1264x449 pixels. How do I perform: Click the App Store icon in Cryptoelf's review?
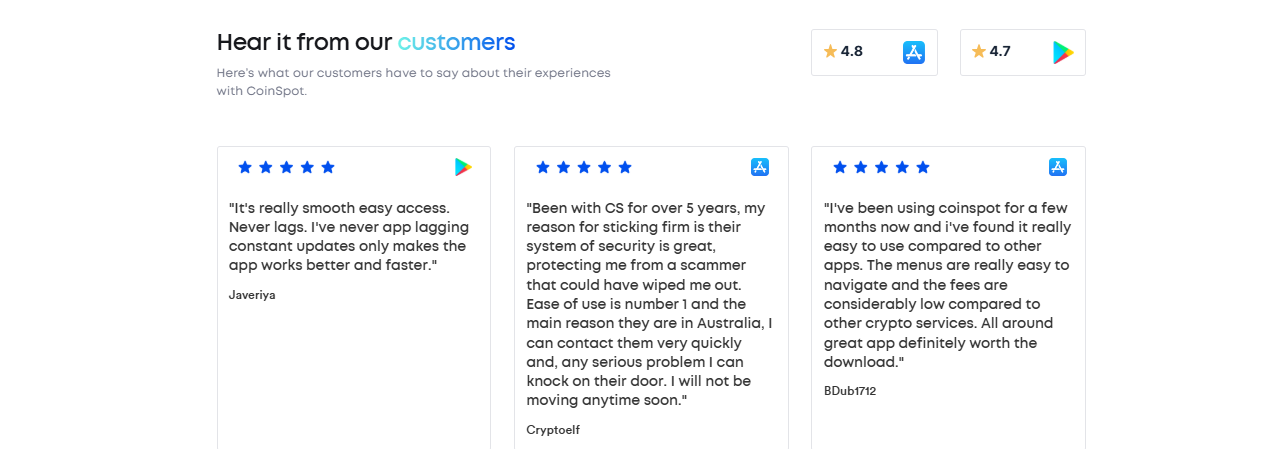point(760,167)
